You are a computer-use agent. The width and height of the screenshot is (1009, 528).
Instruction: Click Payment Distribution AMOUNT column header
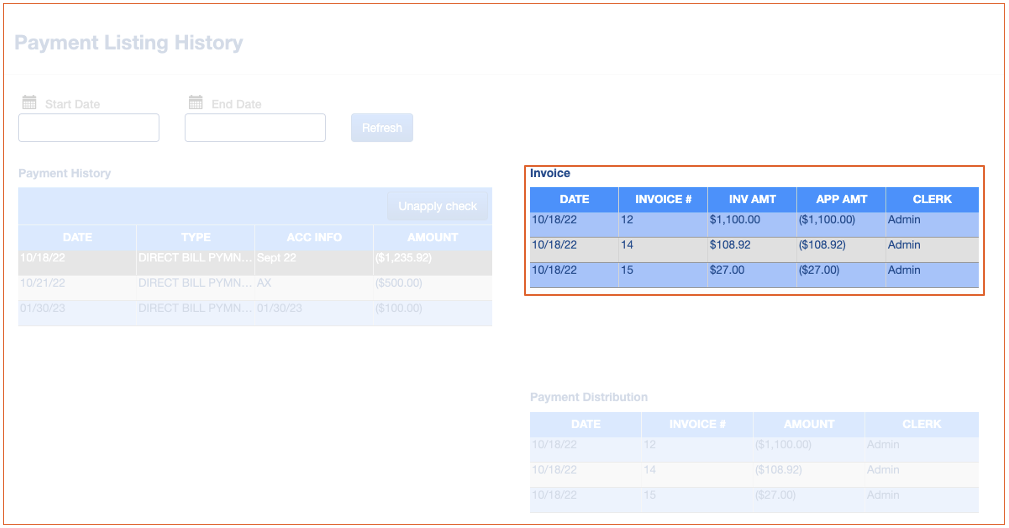(x=809, y=424)
